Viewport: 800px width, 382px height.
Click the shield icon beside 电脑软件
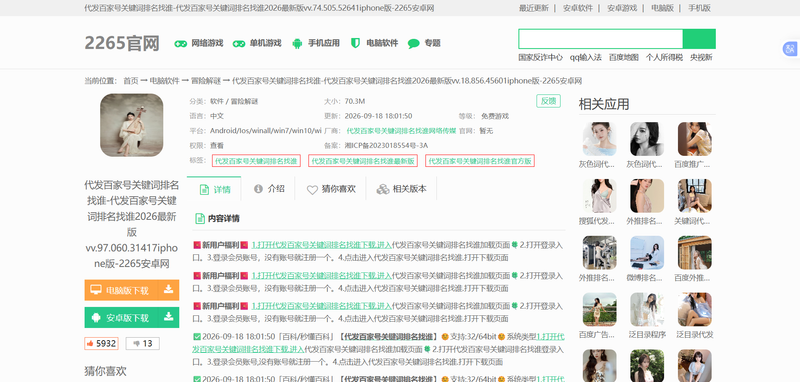[x=356, y=43]
